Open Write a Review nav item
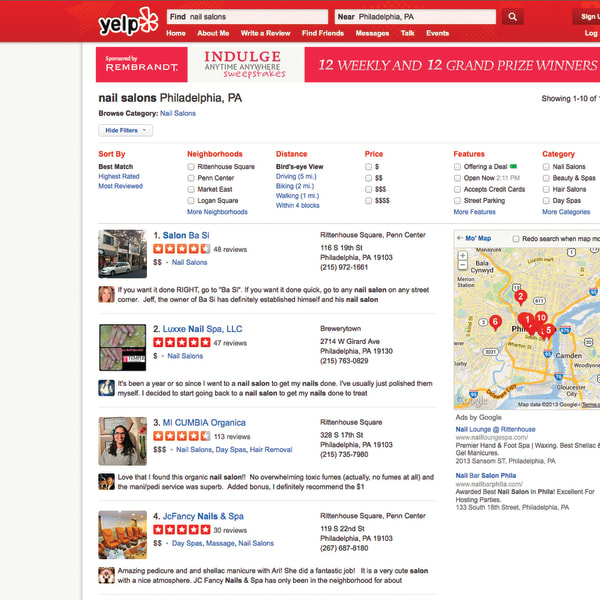The width and height of the screenshot is (600, 600). [265, 33]
